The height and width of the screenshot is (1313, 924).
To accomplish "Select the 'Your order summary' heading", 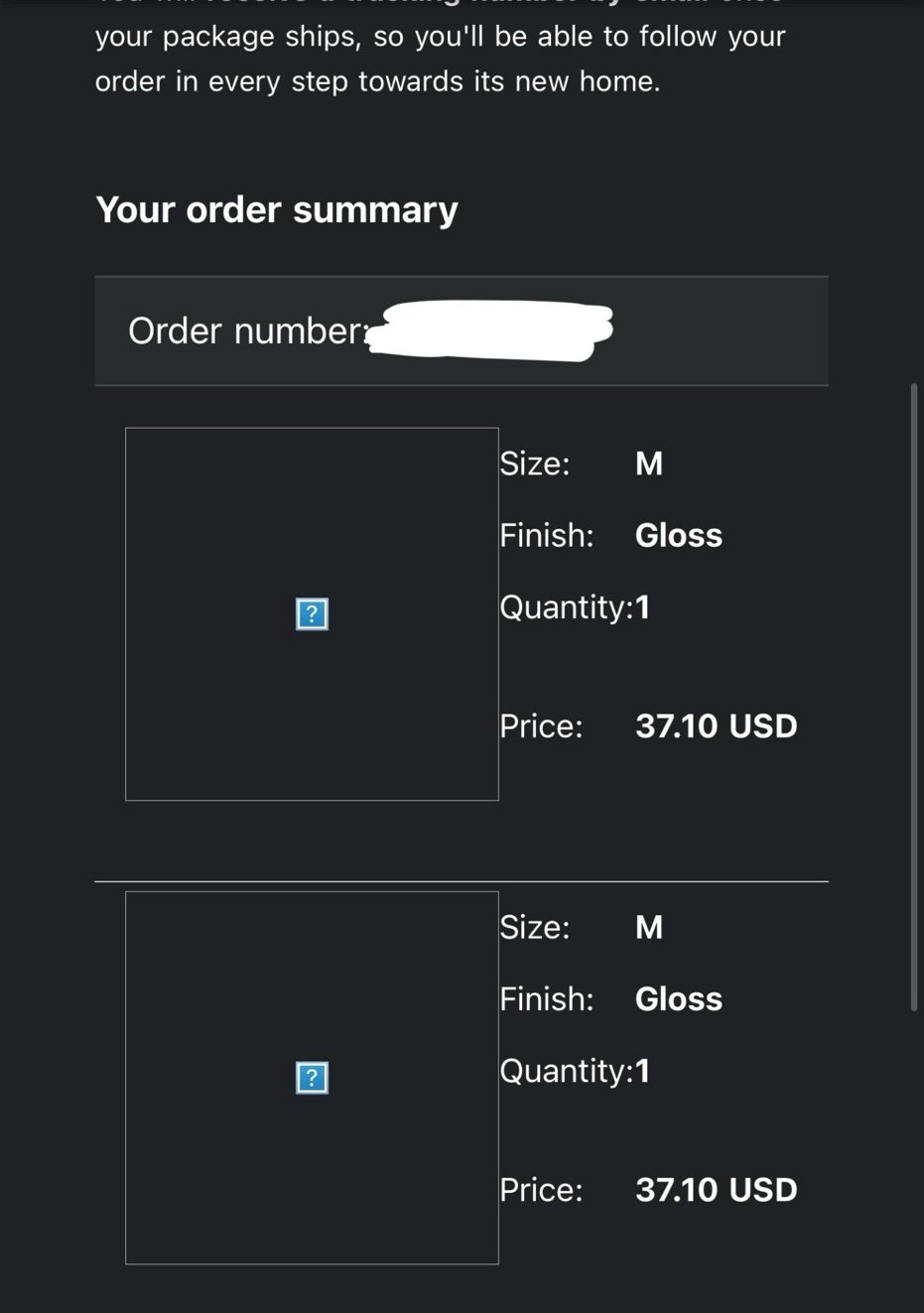I will coord(277,209).
